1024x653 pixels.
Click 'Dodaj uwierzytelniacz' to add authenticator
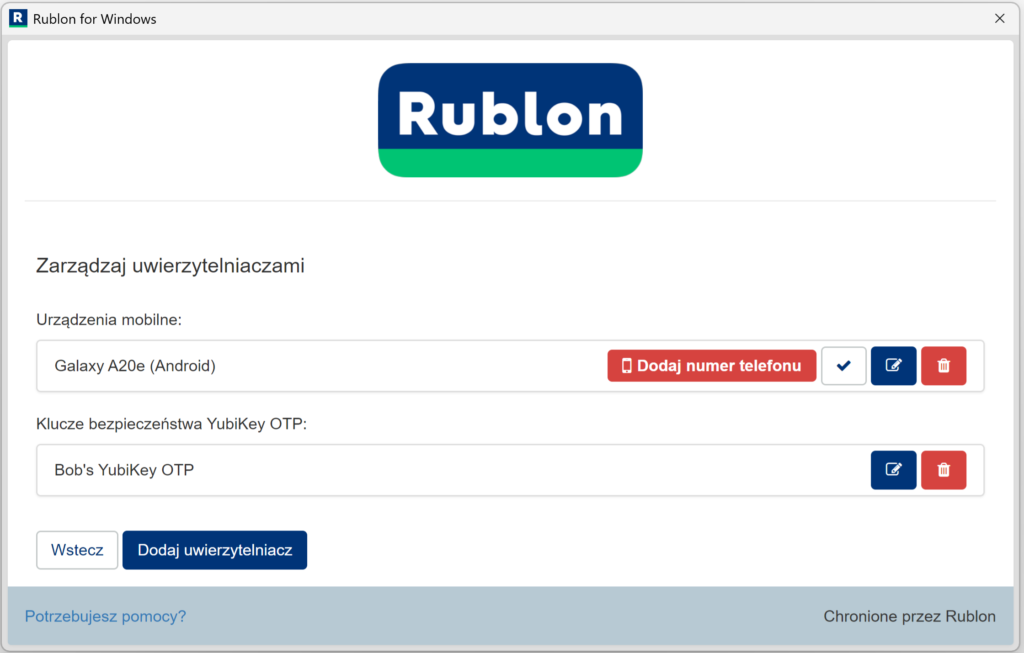(x=214, y=550)
